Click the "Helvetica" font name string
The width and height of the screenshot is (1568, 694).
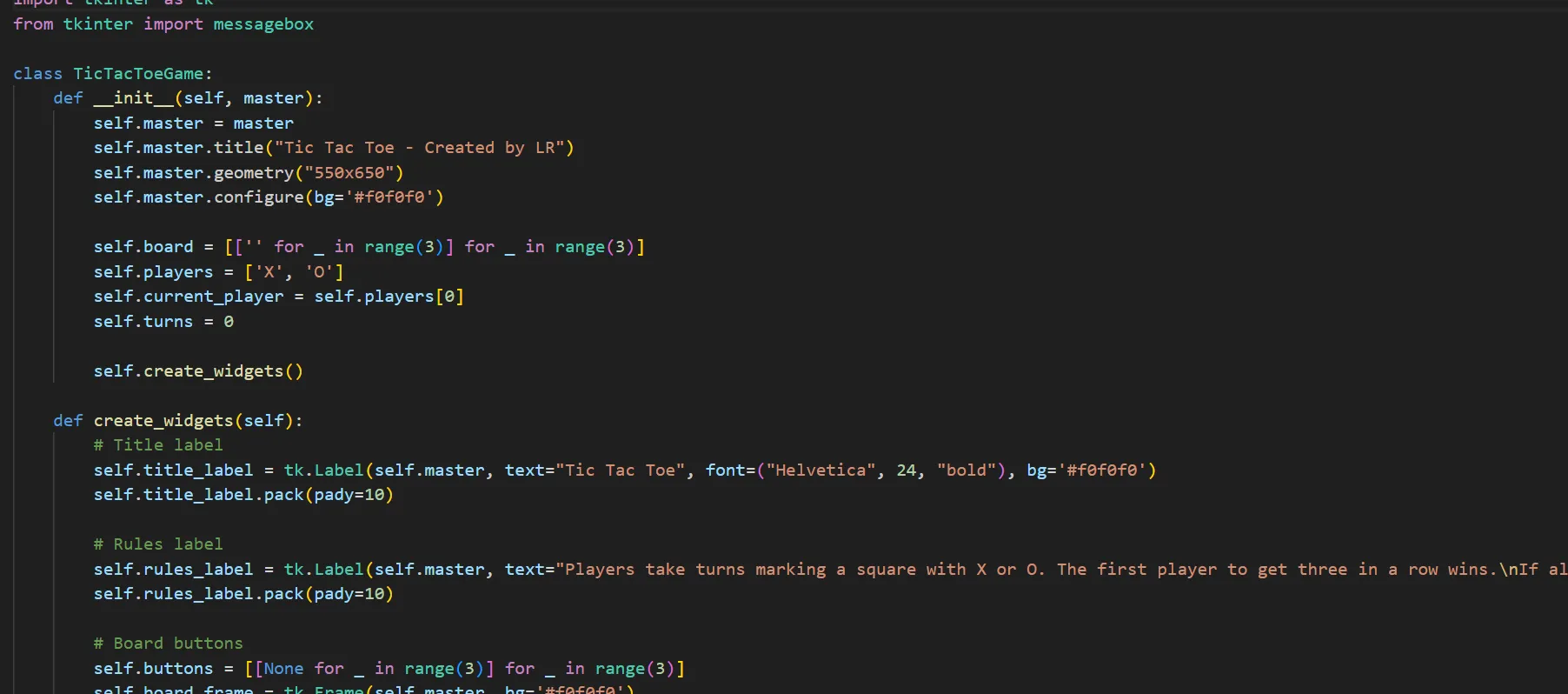tap(821, 470)
